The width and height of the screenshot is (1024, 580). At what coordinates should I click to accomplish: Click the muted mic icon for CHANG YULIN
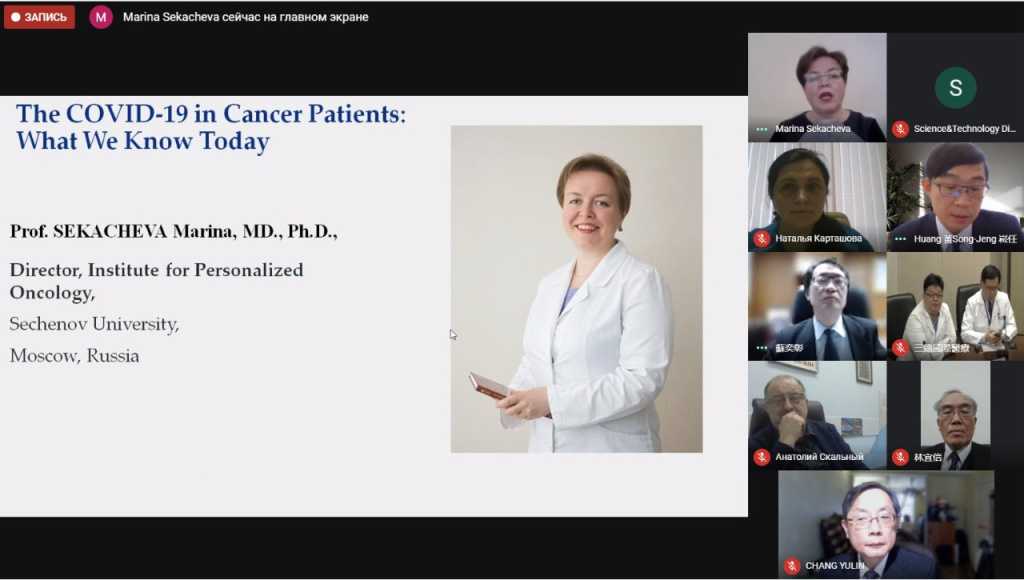tap(792, 566)
